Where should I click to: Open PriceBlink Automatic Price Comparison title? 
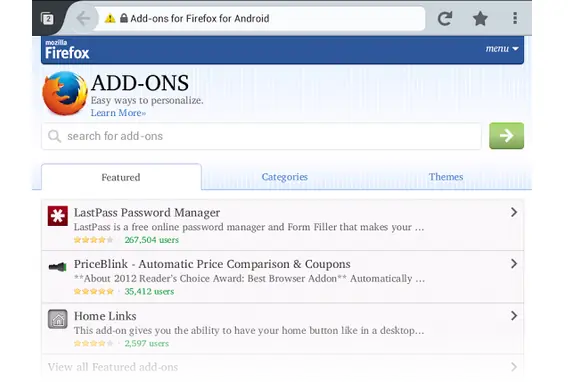point(212,264)
